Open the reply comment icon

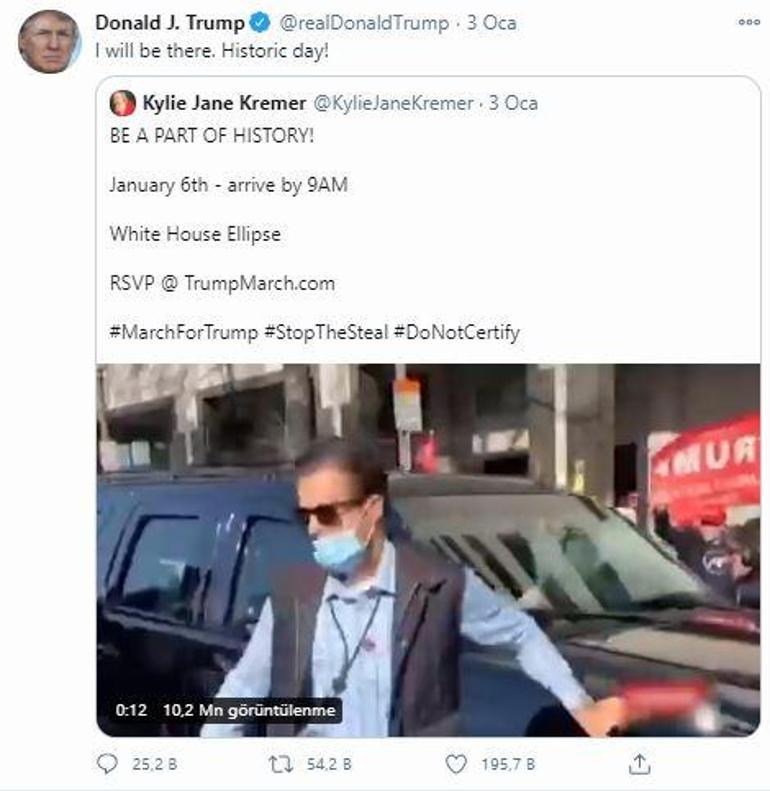pyautogui.click(x=107, y=764)
